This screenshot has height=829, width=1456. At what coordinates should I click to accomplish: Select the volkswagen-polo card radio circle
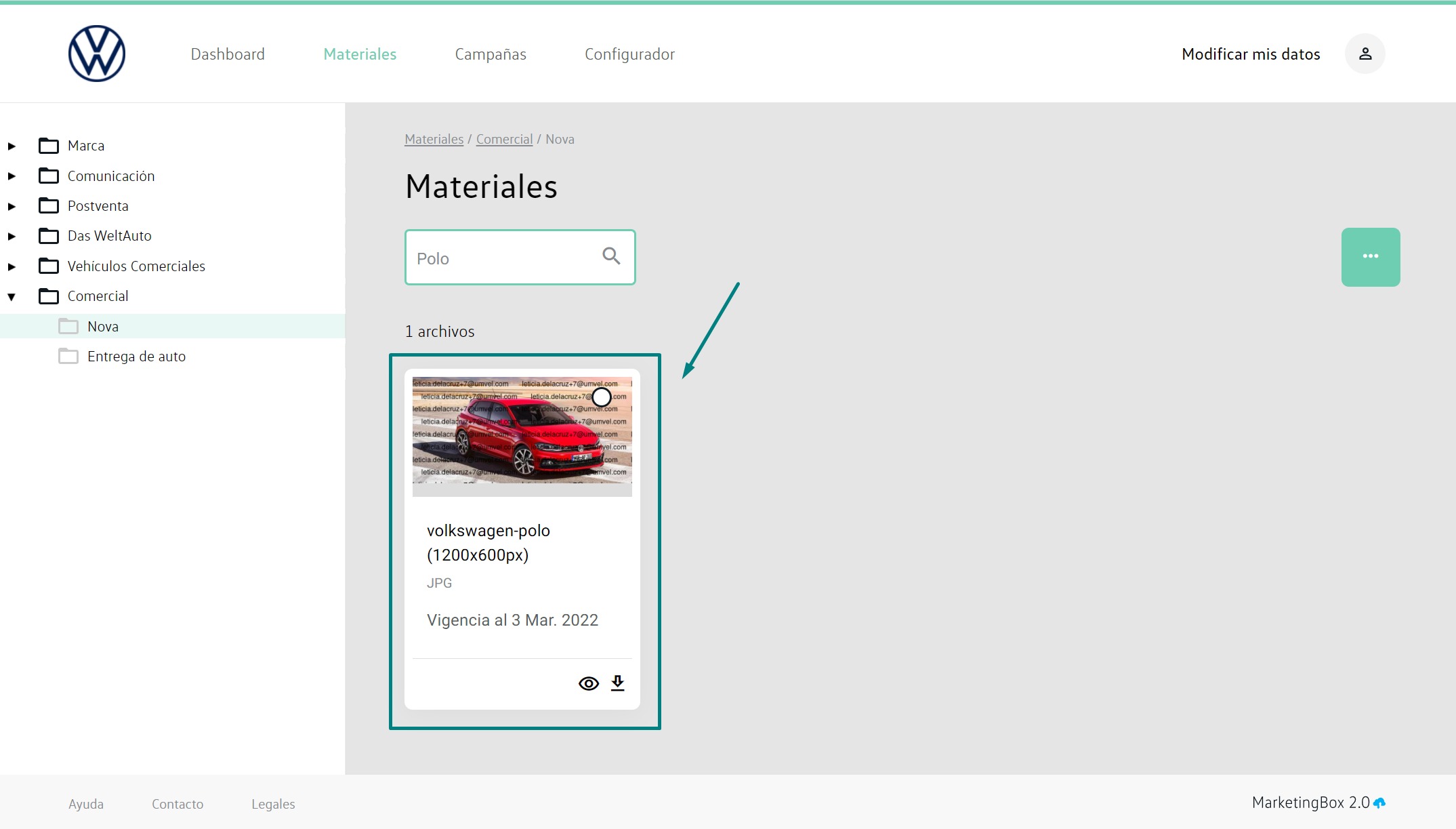(601, 397)
